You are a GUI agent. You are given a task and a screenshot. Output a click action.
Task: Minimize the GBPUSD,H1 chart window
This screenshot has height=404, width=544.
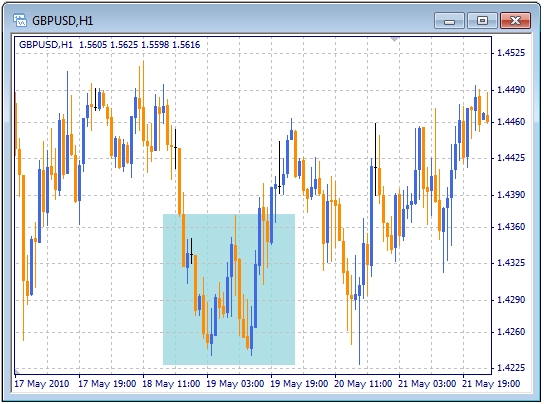point(449,21)
